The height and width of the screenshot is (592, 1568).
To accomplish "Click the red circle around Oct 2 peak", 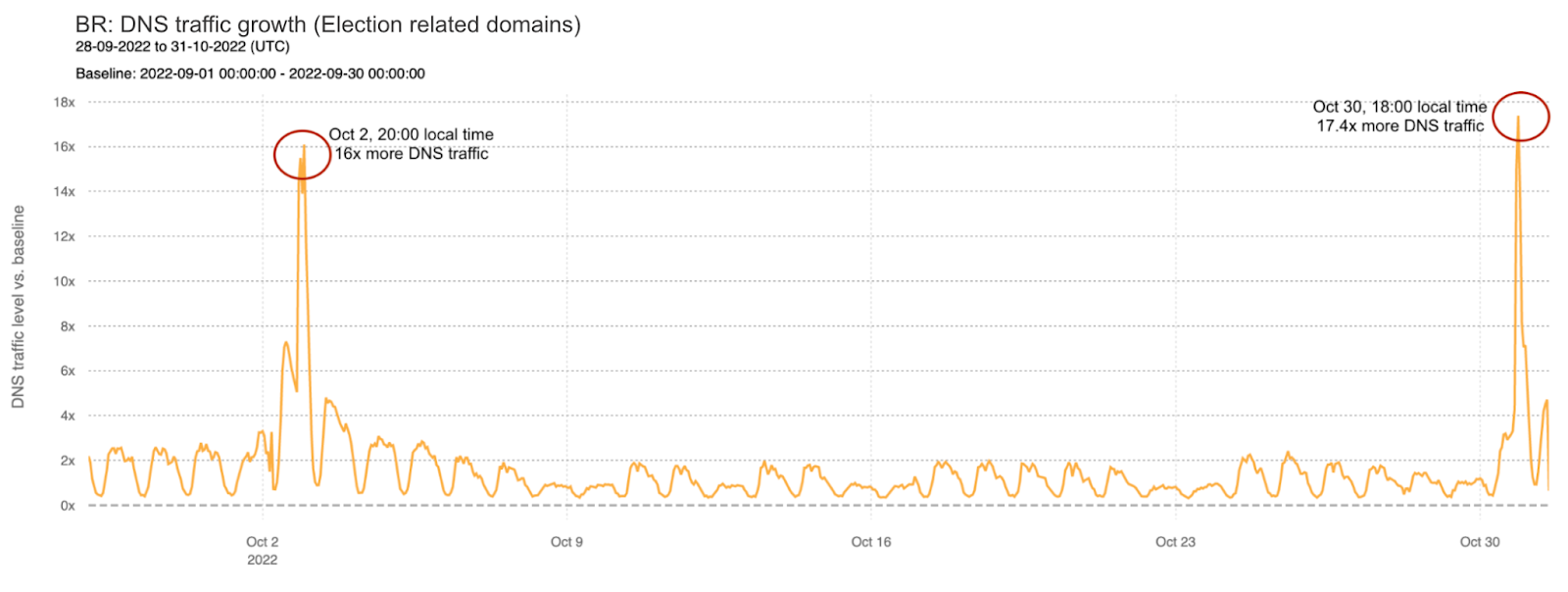I will tap(302, 155).
